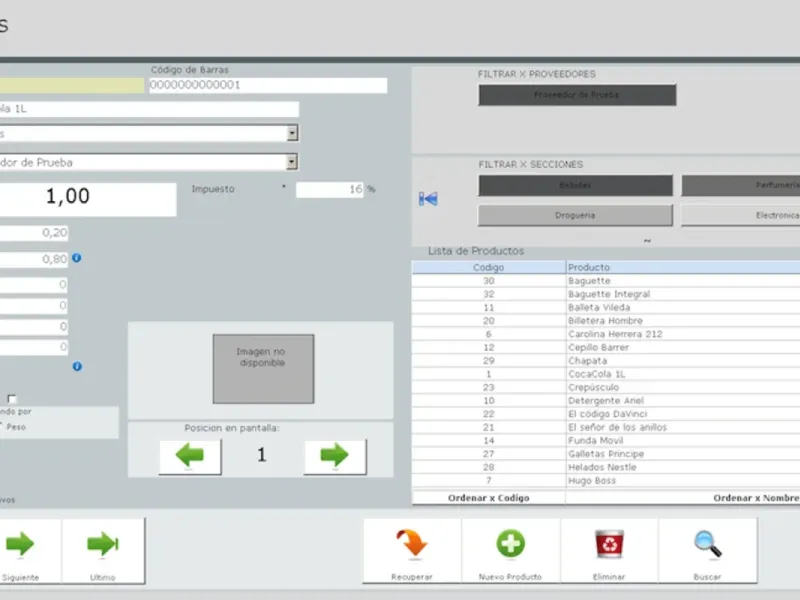Move screen position left with green arrow

(x=190, y=457)
